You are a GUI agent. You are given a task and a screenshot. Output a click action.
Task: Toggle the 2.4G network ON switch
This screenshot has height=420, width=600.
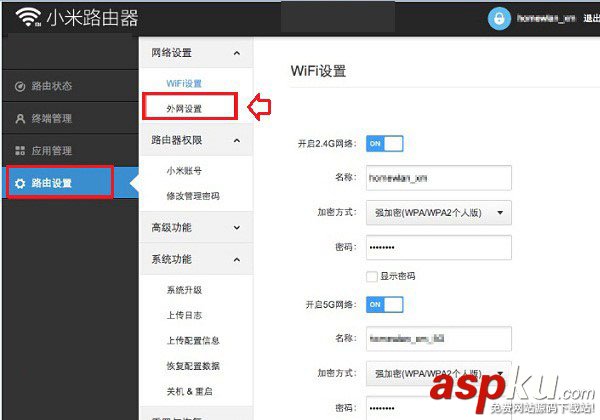[385, 143]
